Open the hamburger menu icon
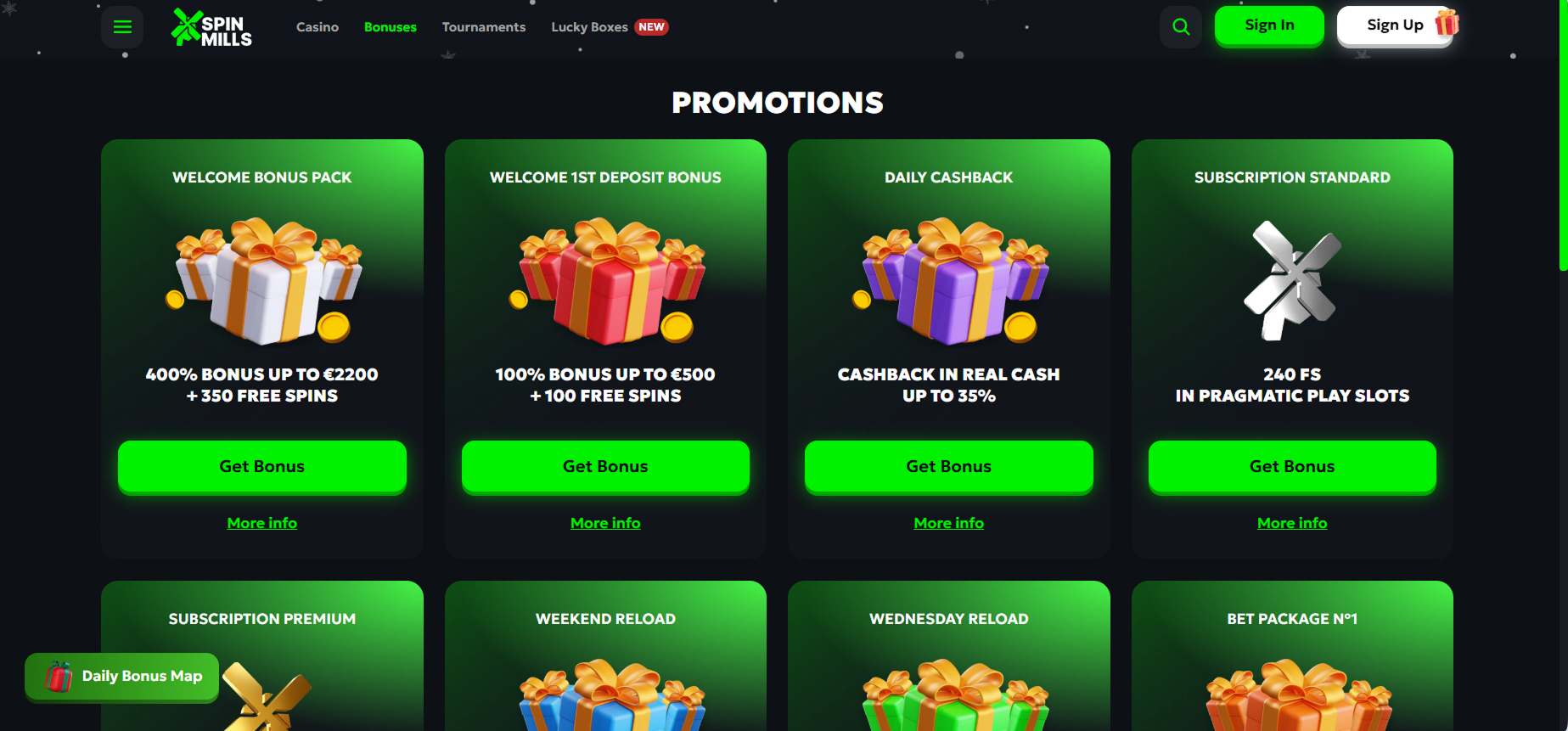 tap(122, 27)
